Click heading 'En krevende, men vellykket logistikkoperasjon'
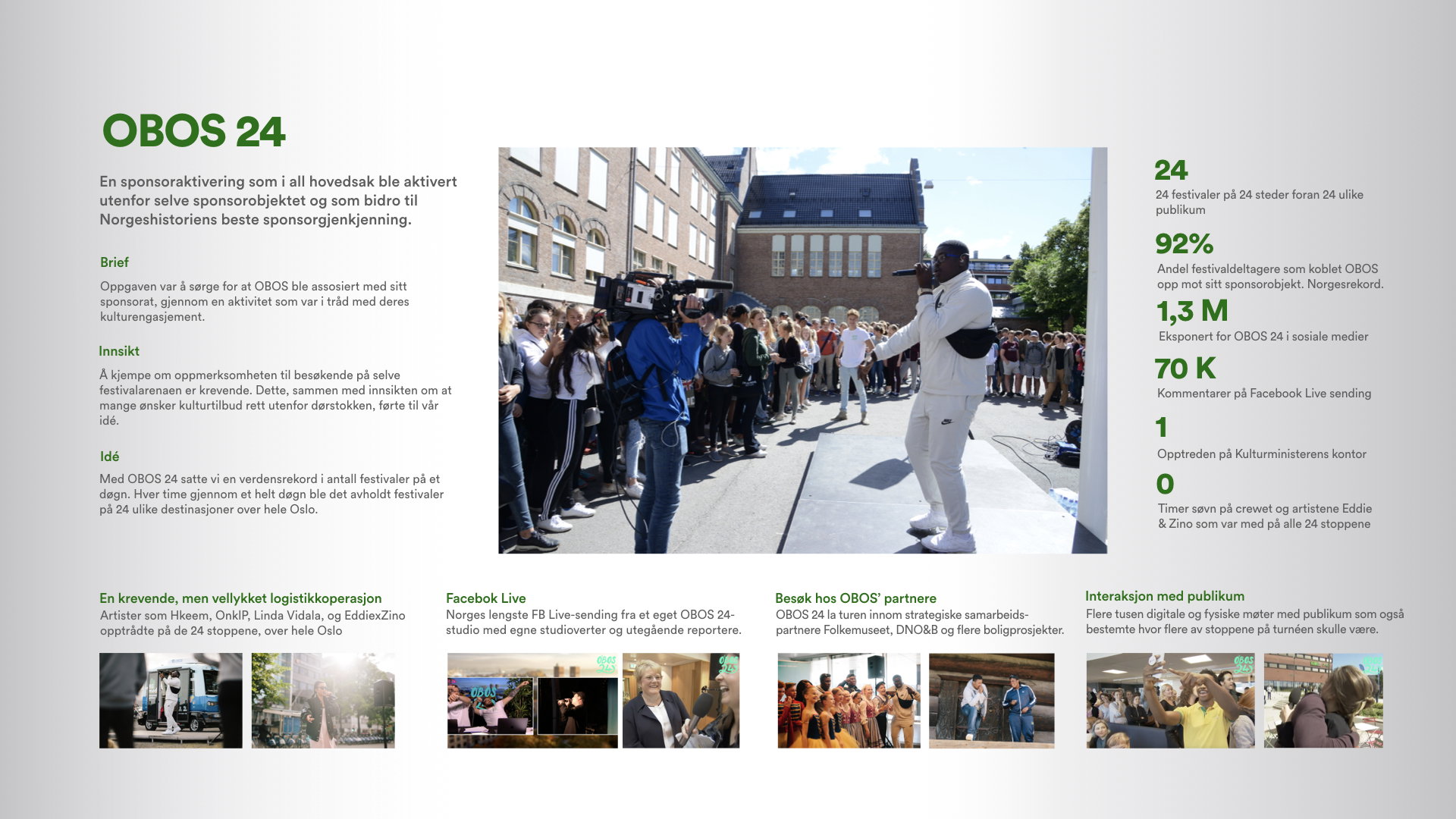1456x819 pixels. coord(240,598)
